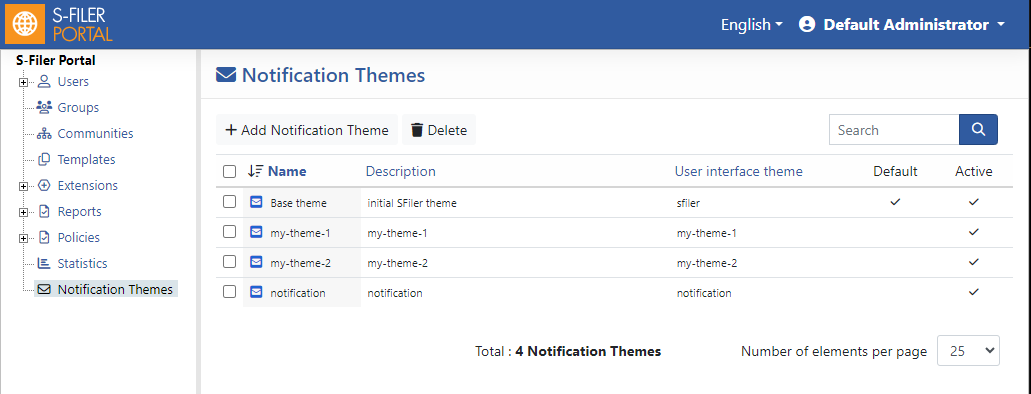This screenshot has width=1031, height=394.
Task: Click the Active checkmark for Base theme
Action: (x=974, y=203)
